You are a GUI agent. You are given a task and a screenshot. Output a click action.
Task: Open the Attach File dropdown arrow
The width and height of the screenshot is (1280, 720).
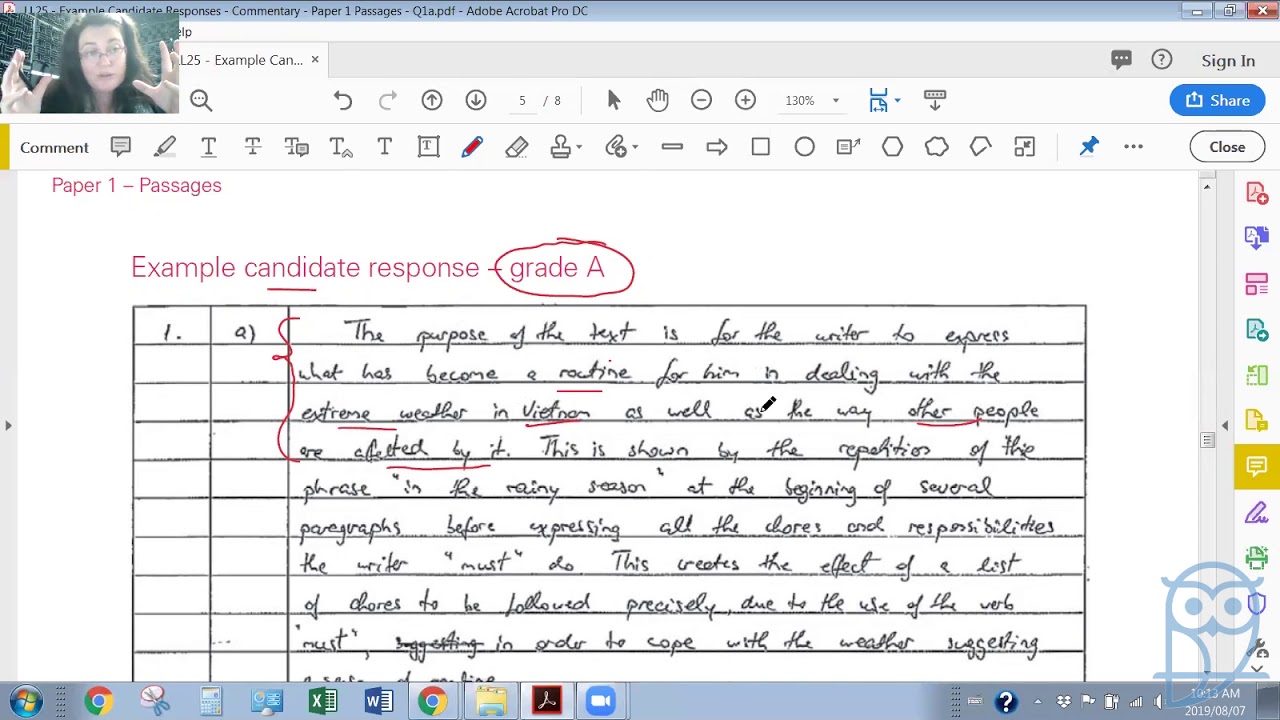click(634, 148)
